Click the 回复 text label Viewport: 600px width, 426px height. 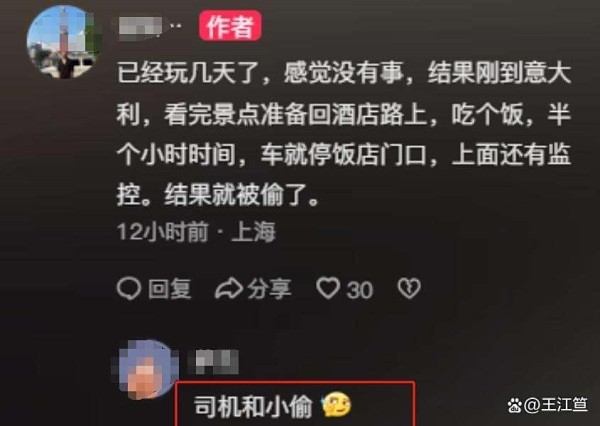tap(170, 289)
